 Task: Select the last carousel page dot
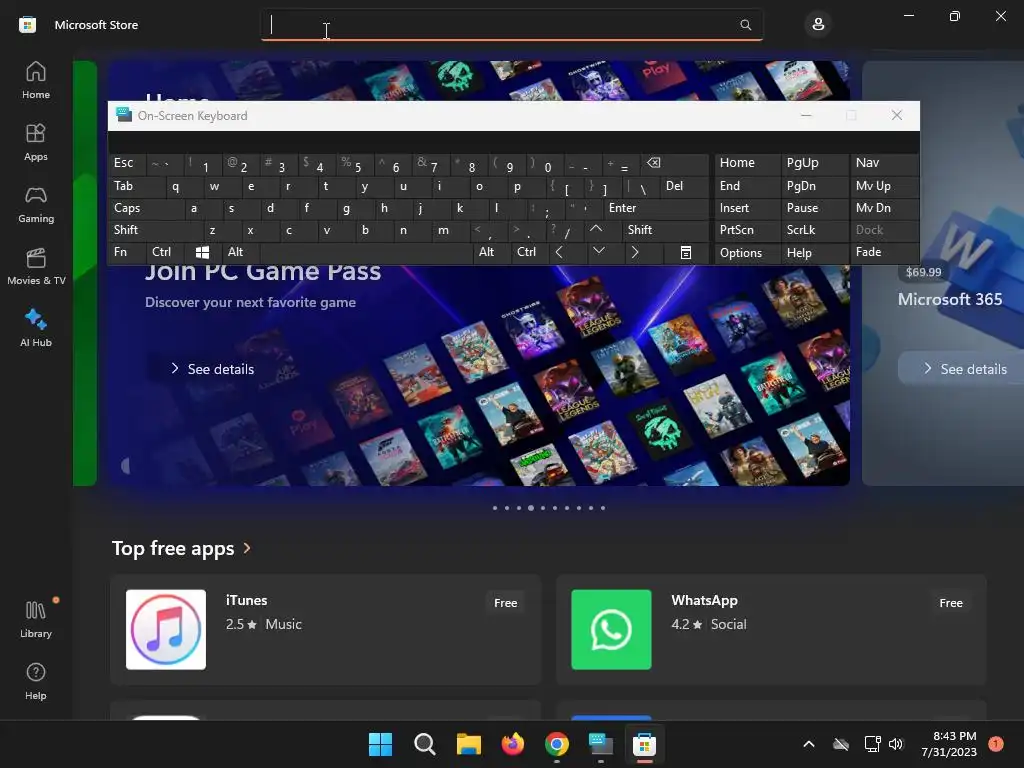603,507
